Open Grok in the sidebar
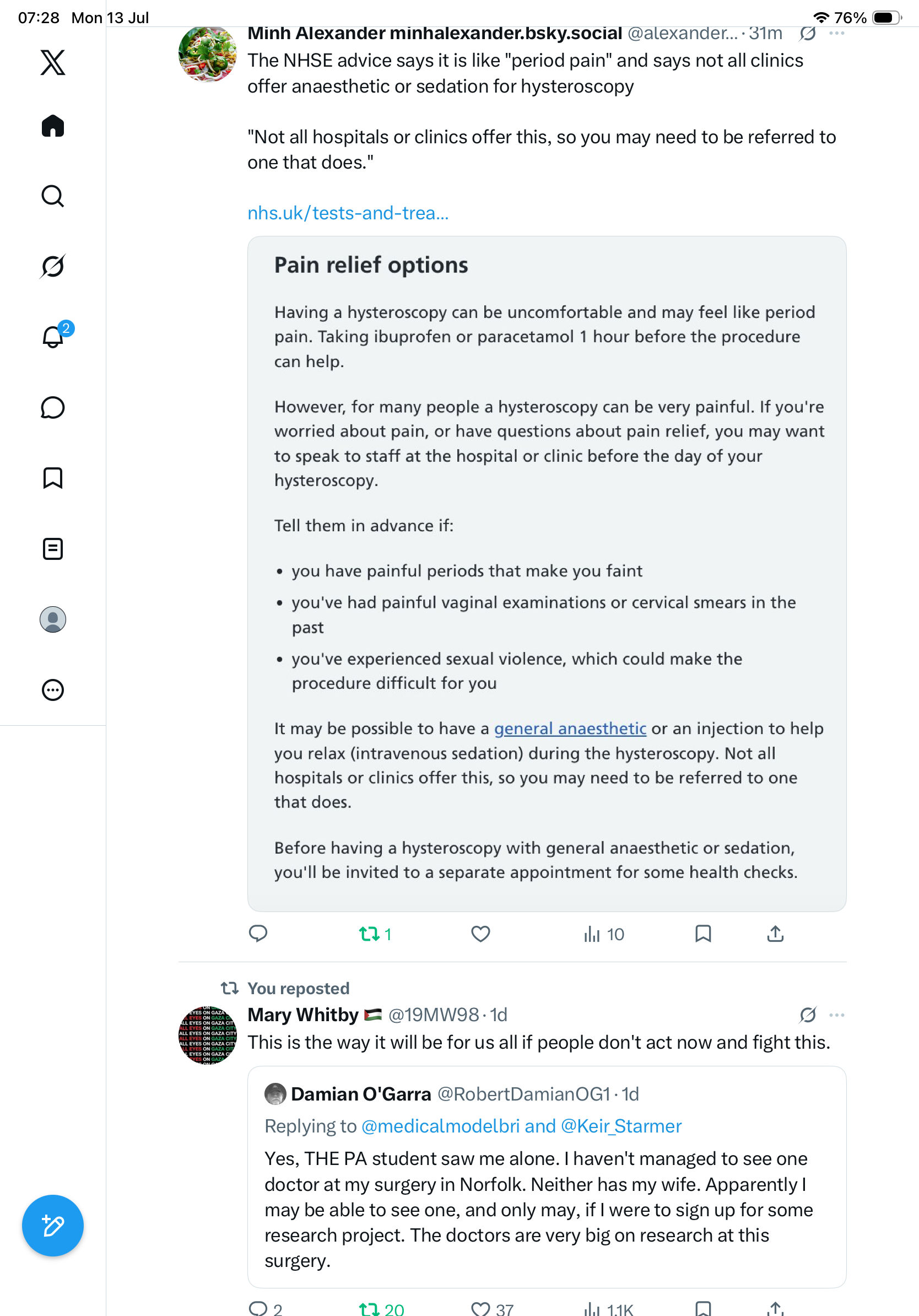Screen dimensions: 919x1316 pyautogui.click(x=53, y=266)
